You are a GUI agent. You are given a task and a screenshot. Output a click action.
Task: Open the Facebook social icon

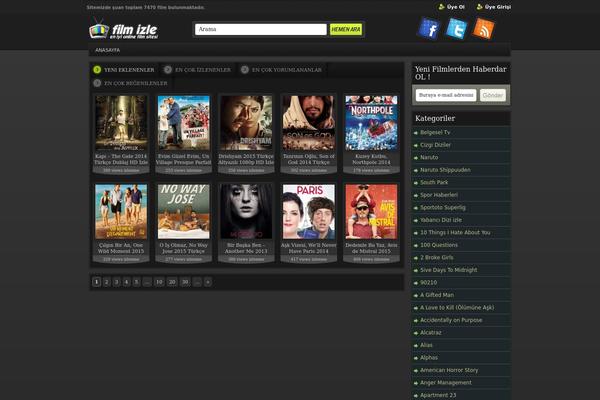(429, 28)
